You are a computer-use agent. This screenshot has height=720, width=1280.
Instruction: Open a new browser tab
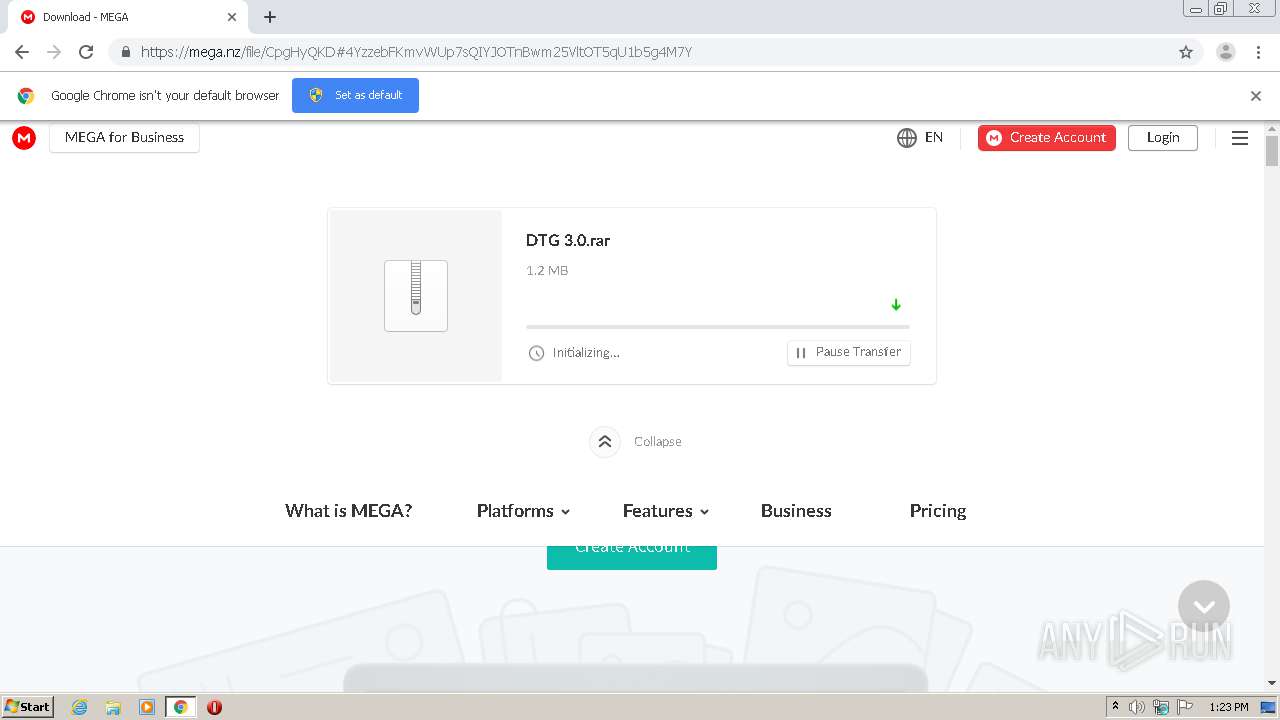click(x=270, y=17)
